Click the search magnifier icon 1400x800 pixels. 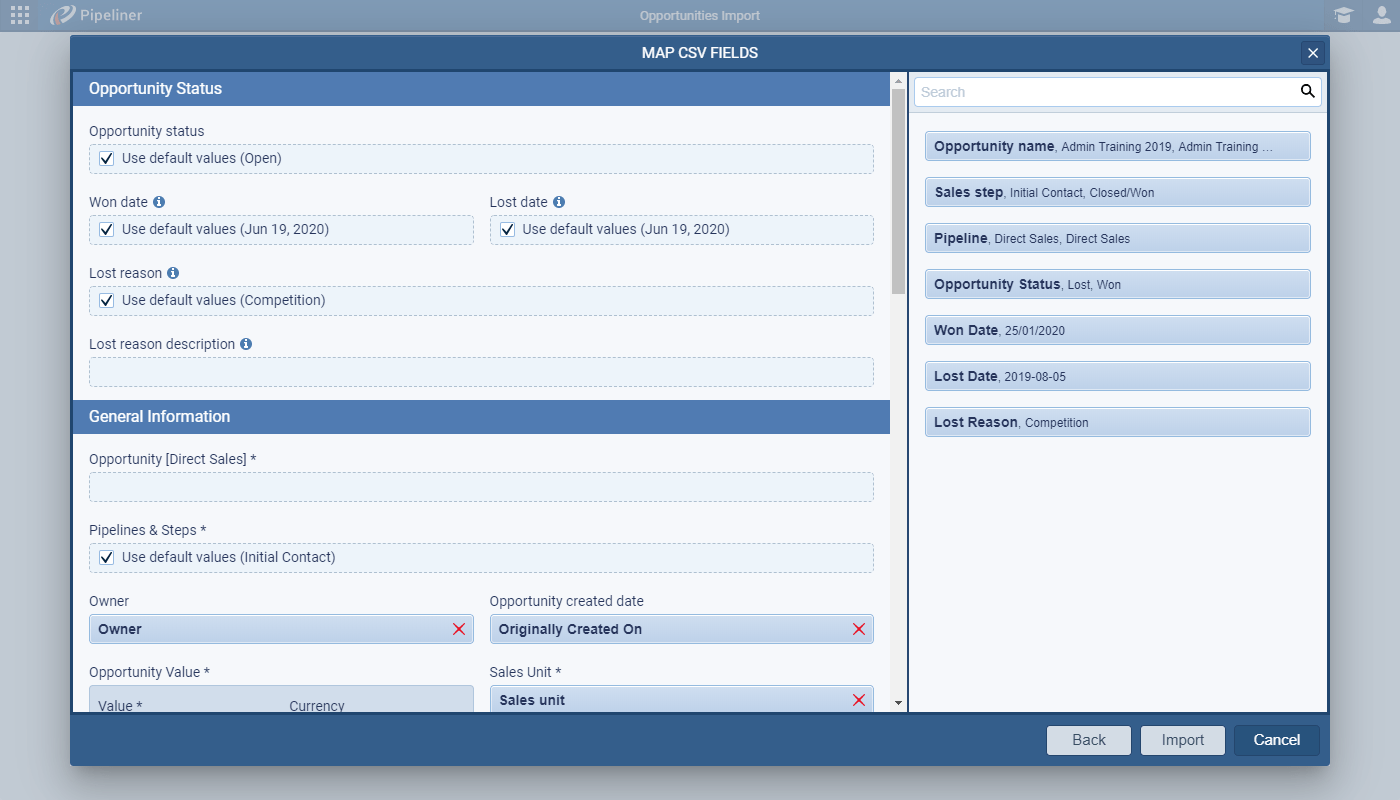tap(1307, 92)
